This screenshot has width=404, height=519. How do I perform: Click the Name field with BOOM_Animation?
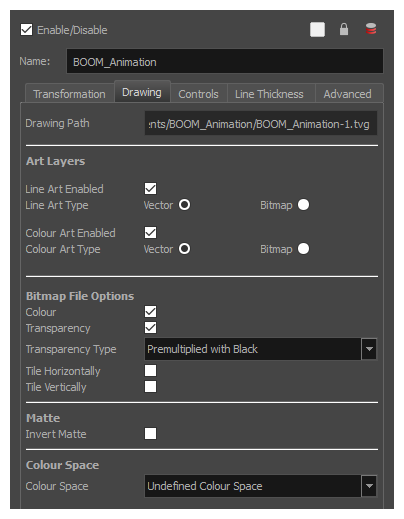tap(225, 61)
